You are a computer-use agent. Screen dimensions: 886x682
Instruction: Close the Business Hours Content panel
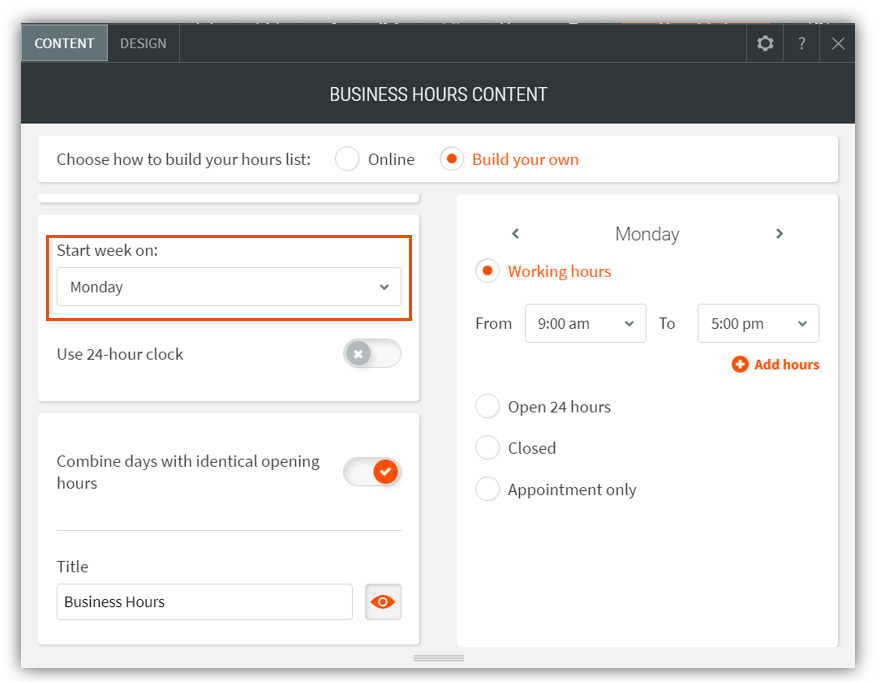pyautogui.click(x=838, y=44)
